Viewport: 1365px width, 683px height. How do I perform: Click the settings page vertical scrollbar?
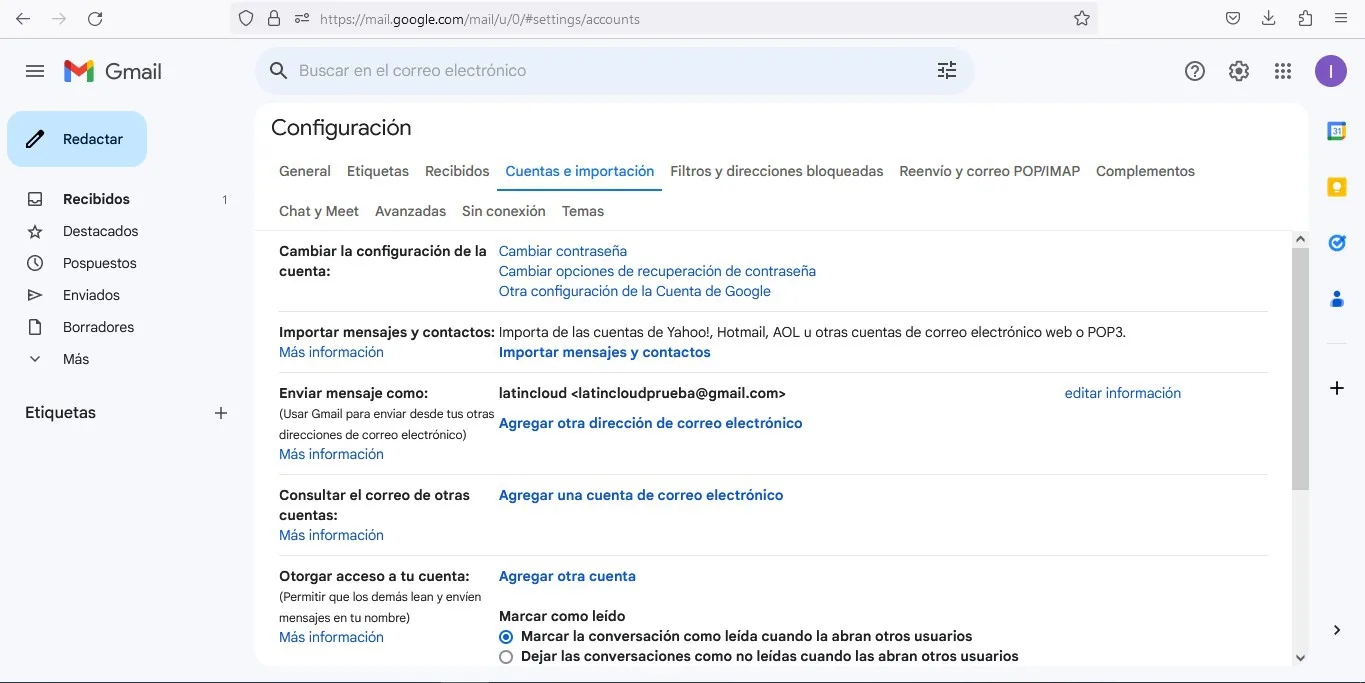pyautogui.click(x=1300, y=370)
